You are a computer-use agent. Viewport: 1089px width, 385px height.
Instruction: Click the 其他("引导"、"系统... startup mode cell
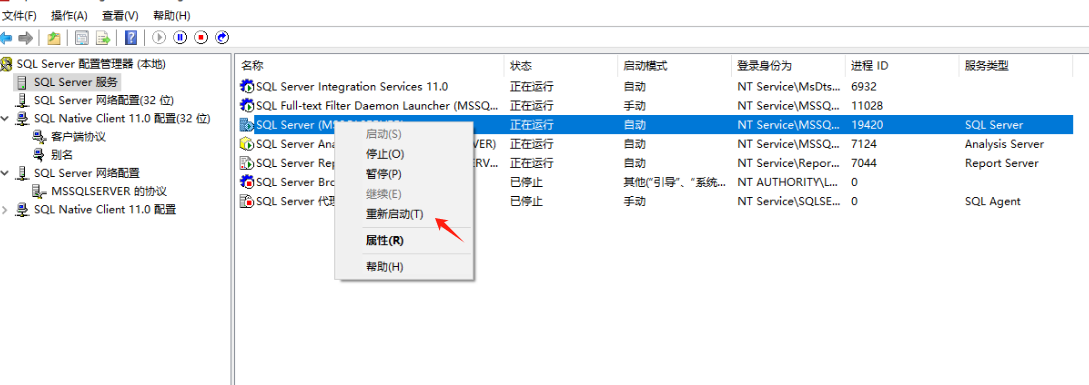pyautogui.click(x=675, y=182)
